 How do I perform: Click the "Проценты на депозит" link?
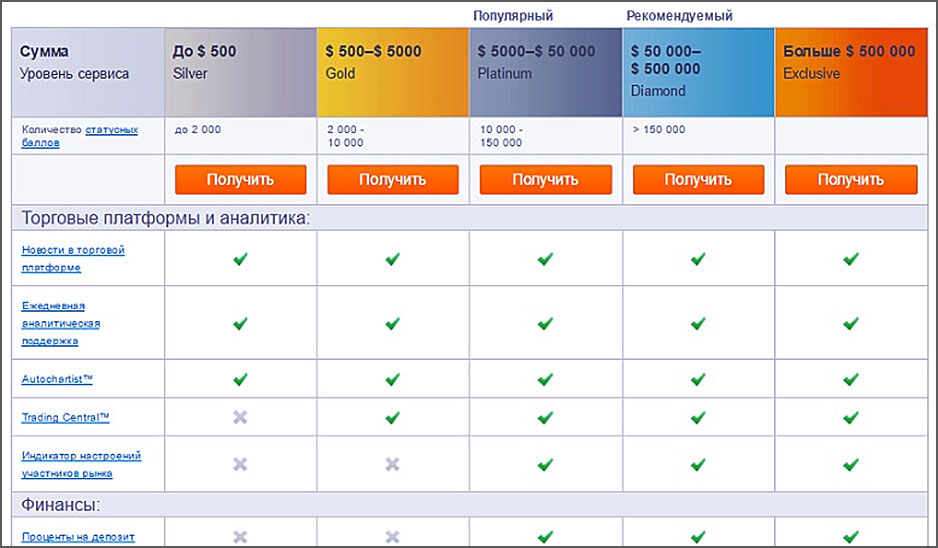78,537
